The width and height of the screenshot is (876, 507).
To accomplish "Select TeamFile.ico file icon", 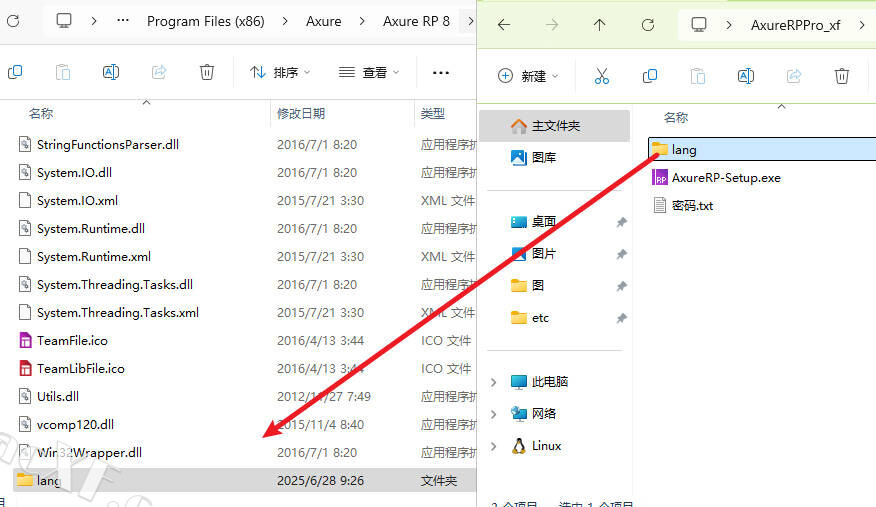I will pyautogui.click(x=25, y=340).
